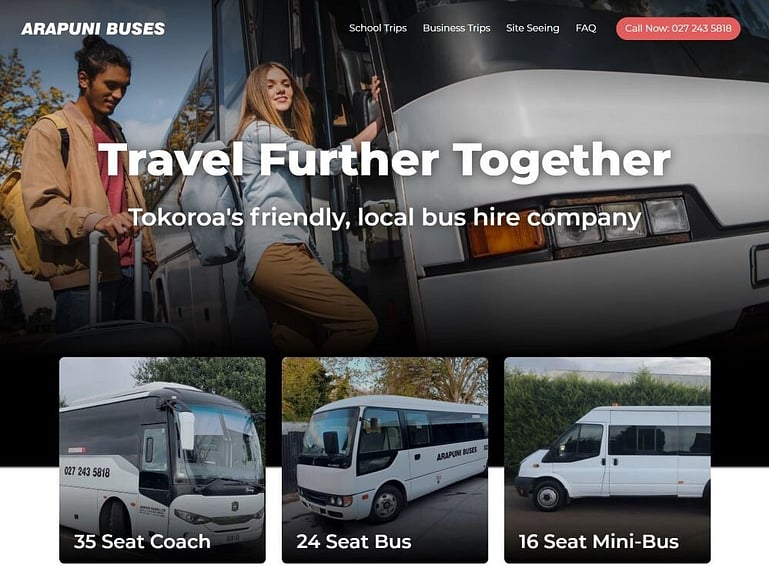Select the 24 Seat Bus photo card
Screen dimensions: 769x578
[x=385, y=460]
